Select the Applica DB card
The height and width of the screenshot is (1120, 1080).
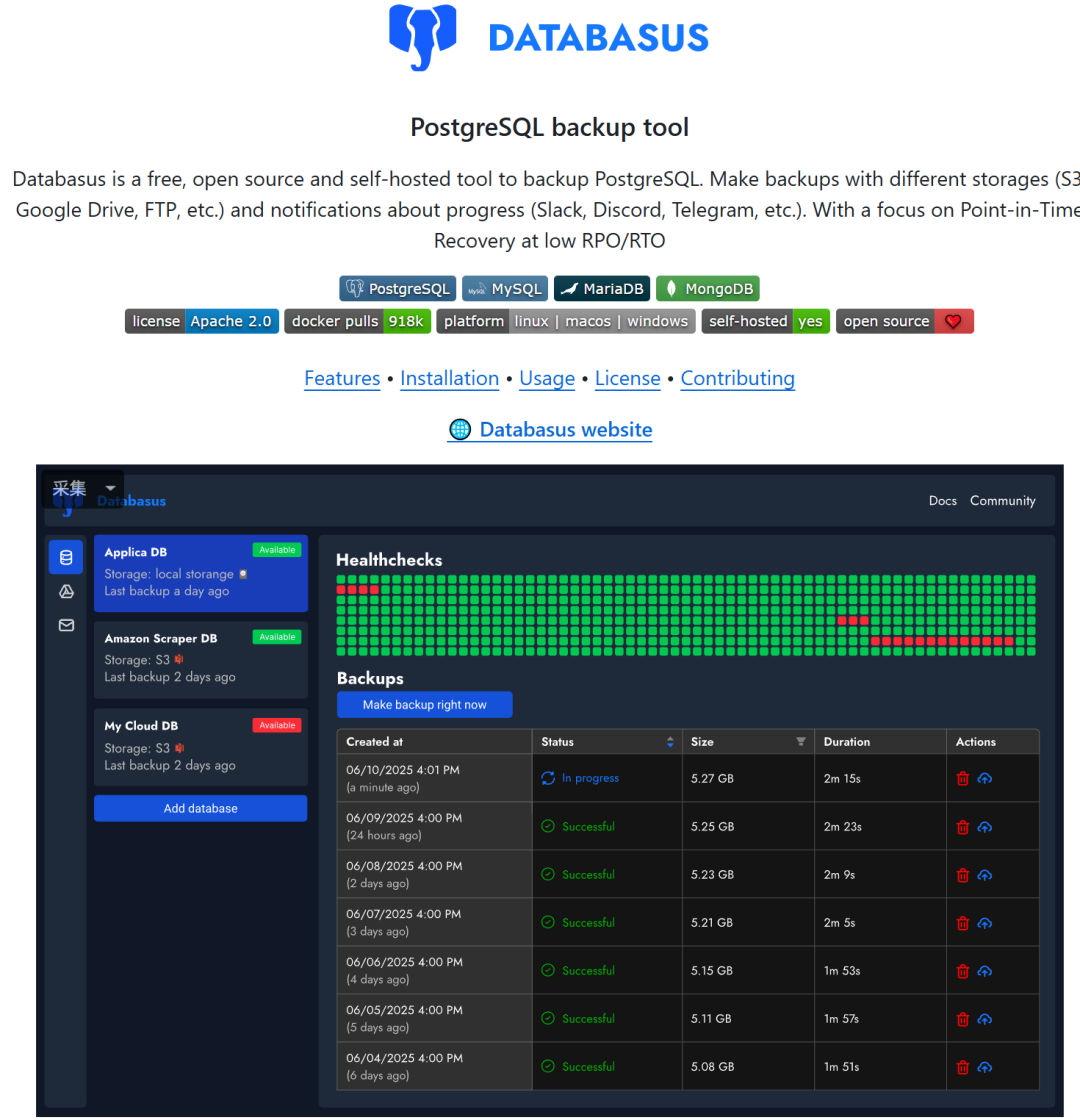201,573
